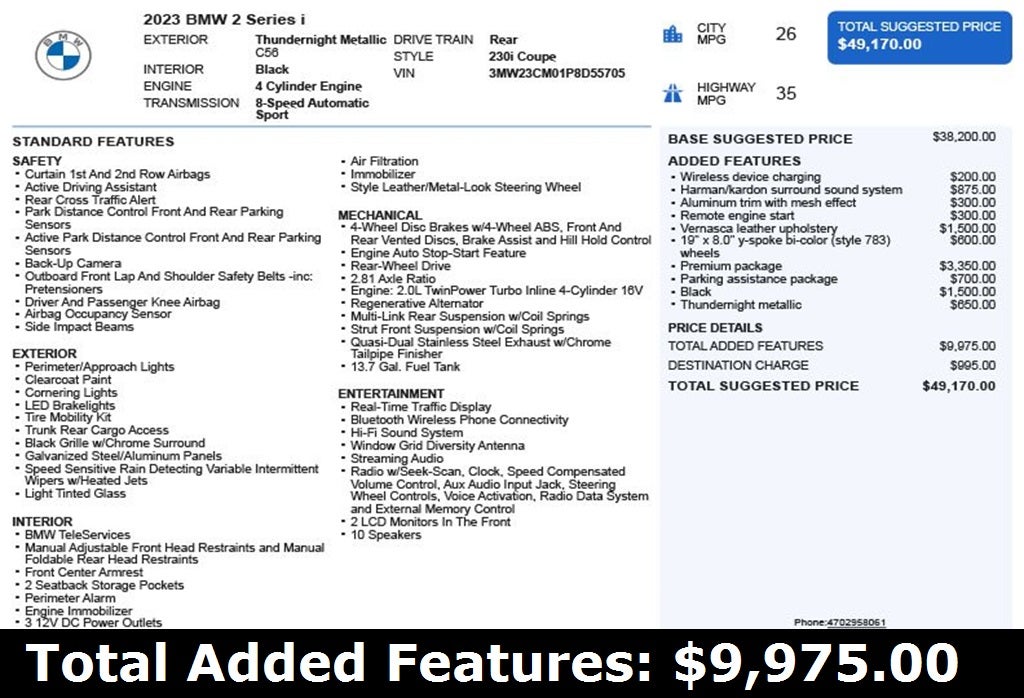This screenshot has width=1024, height=698.
Task: Click the STANDARD FEATURES heading
Action: point(93,141)
